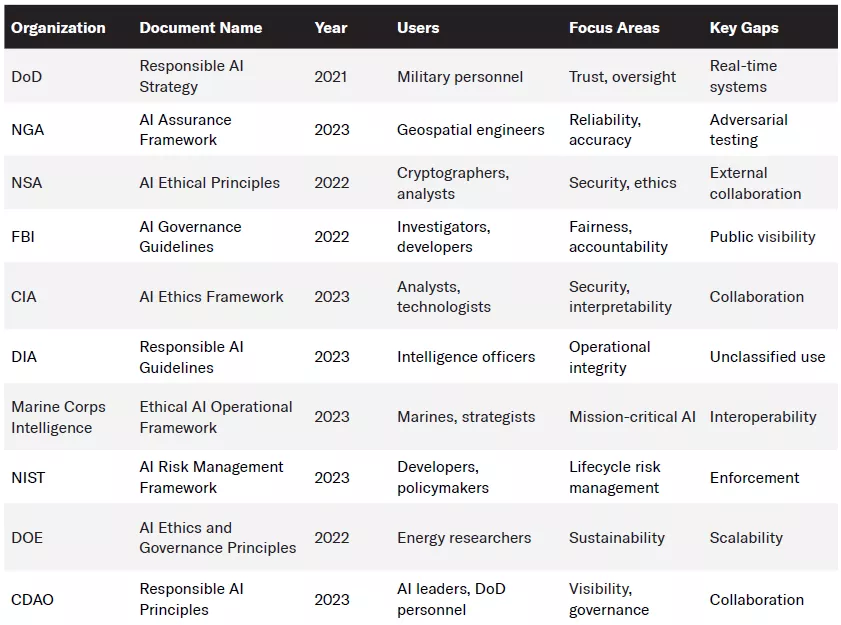The width and height of the screenshot is (841, 625).
Task: Click the Document Name column header
Action: point(201,28)
